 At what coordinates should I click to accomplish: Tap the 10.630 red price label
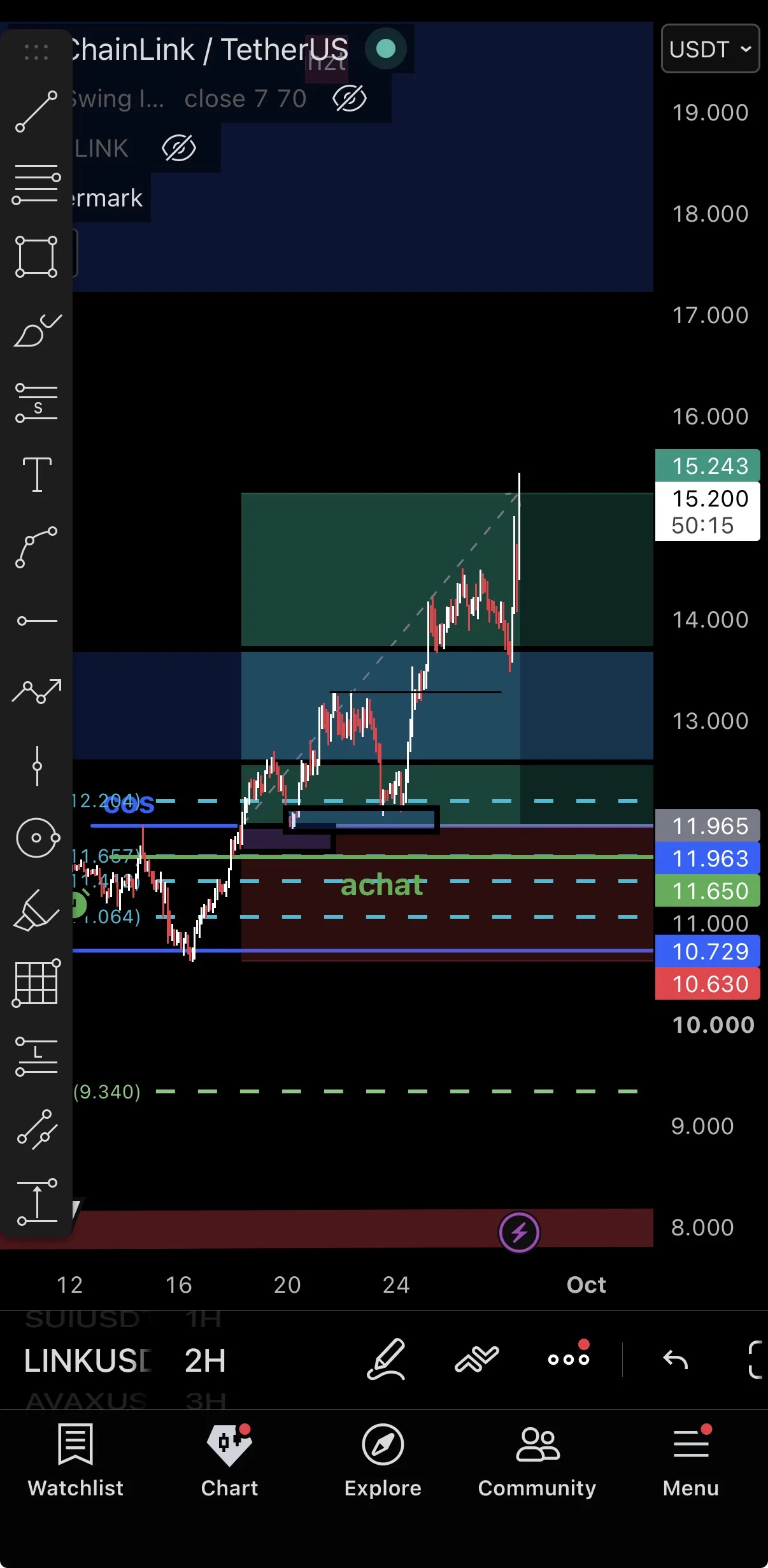pyautogui.click(x=708, y=984)
